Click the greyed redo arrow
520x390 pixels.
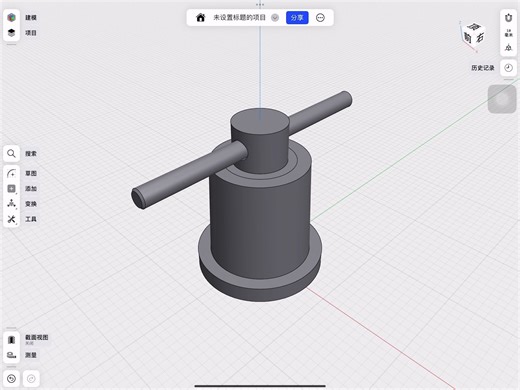click(31, 379)
